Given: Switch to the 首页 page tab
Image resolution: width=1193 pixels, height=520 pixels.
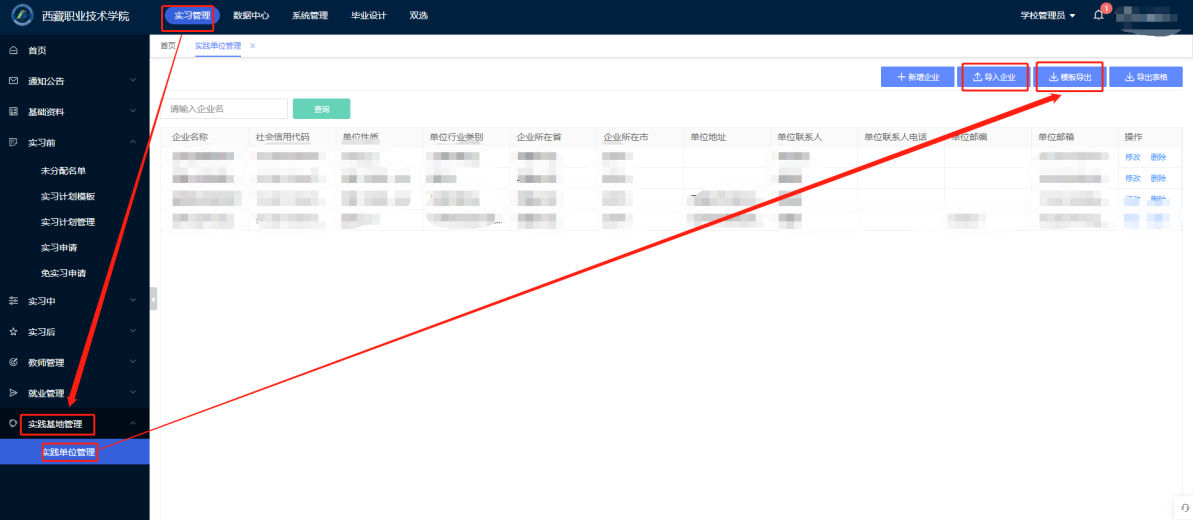Looking at the screenshot, I should [168, 46].
